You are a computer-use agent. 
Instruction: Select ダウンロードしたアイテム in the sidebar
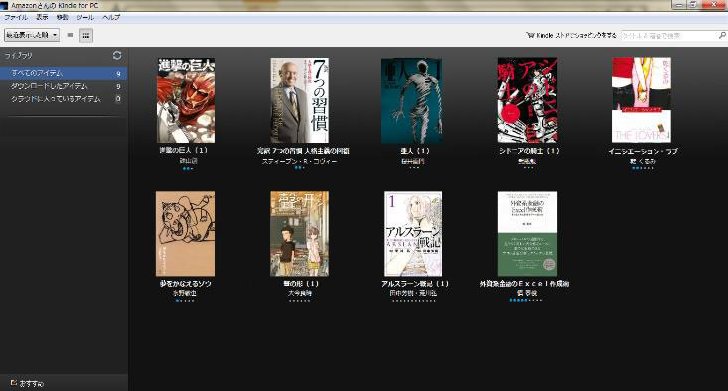[64, 86]
